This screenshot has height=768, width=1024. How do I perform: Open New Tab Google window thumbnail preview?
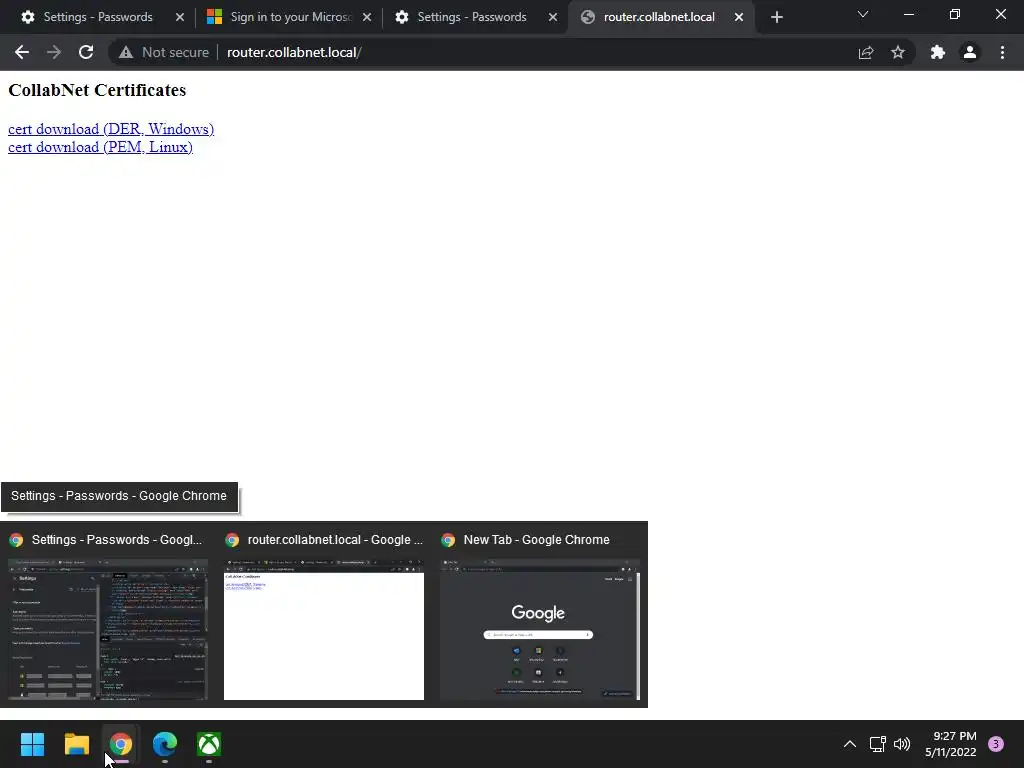point(539,615)
